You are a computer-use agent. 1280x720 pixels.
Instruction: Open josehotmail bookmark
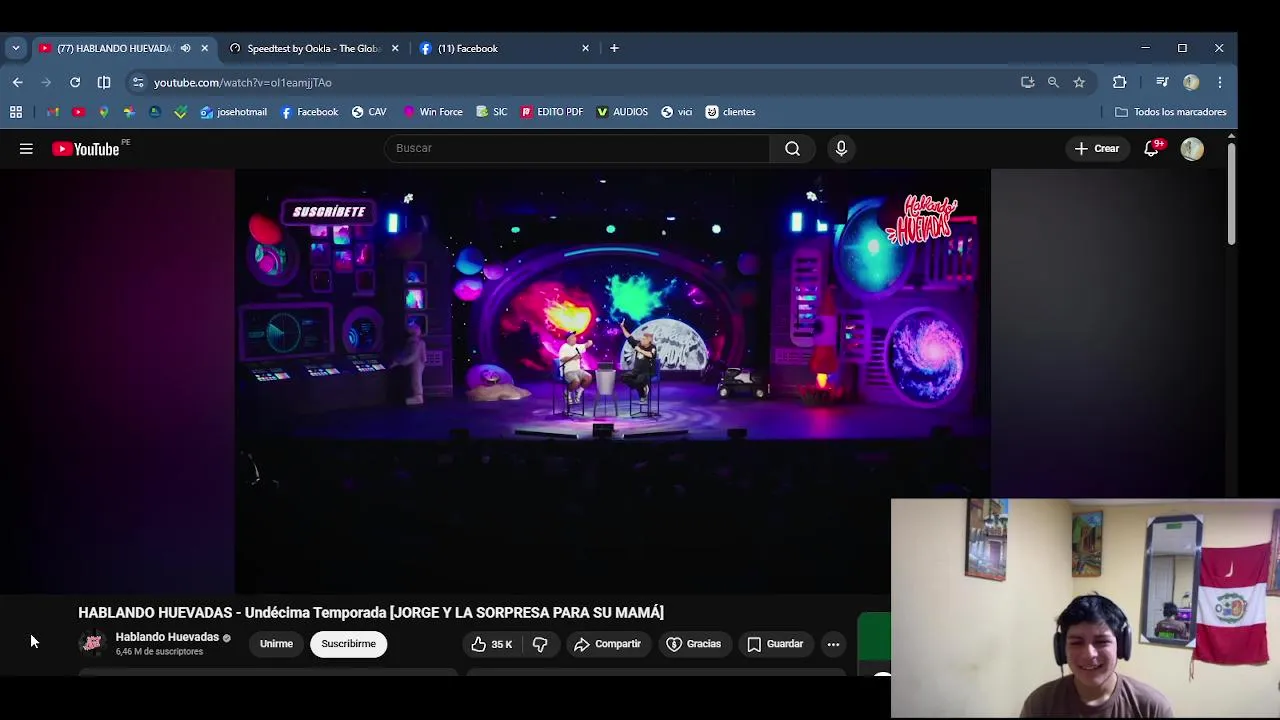coord(234,112)
